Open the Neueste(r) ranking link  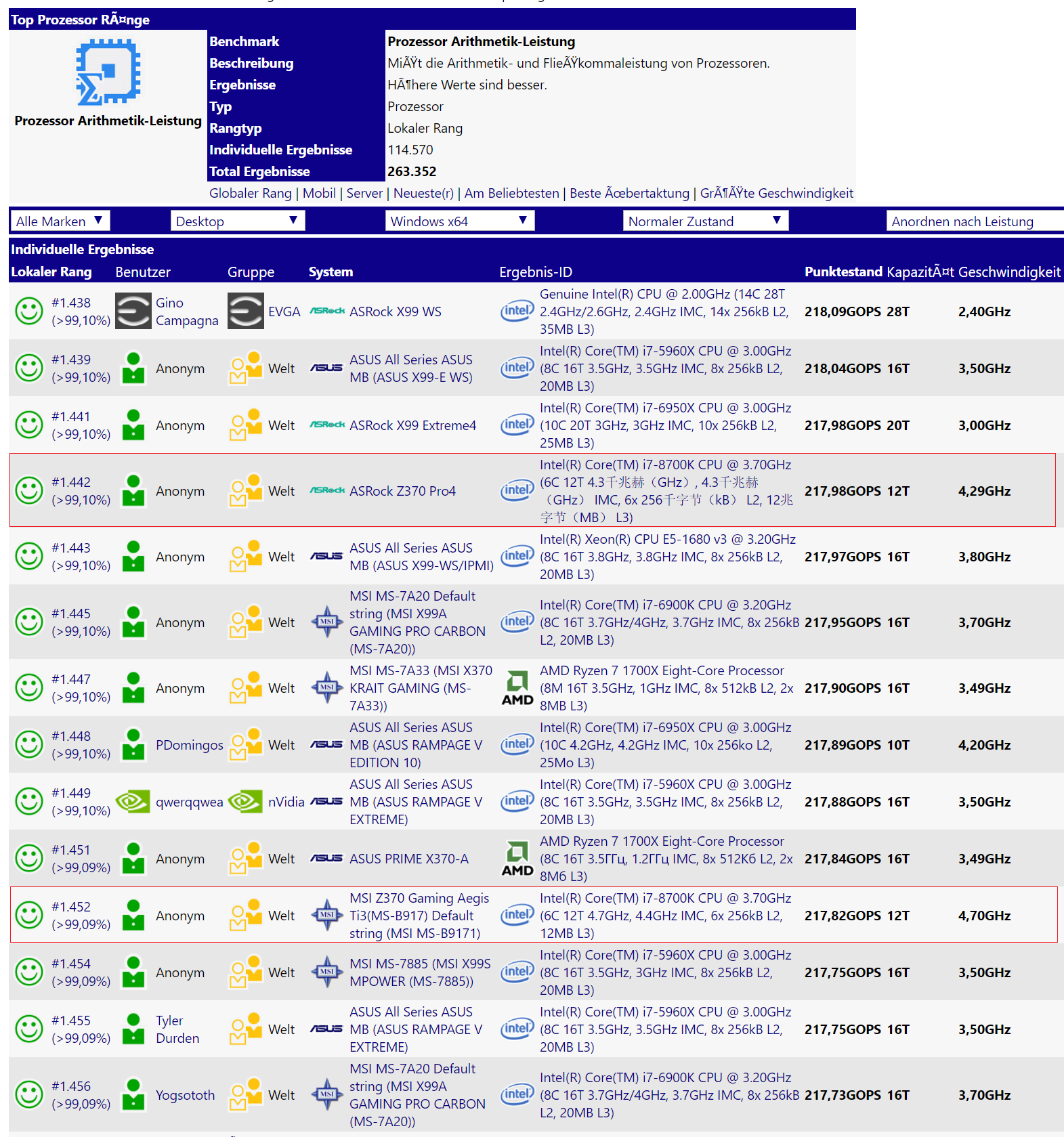(423, 193)
